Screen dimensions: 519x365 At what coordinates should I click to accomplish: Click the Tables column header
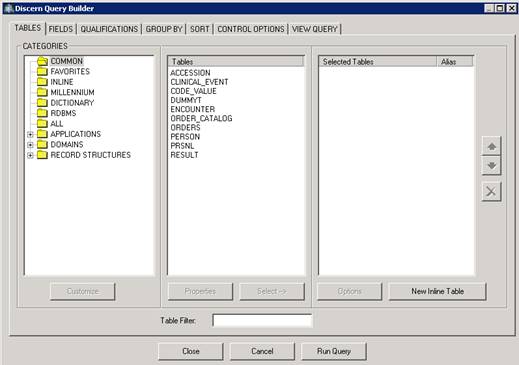[236, 62]
